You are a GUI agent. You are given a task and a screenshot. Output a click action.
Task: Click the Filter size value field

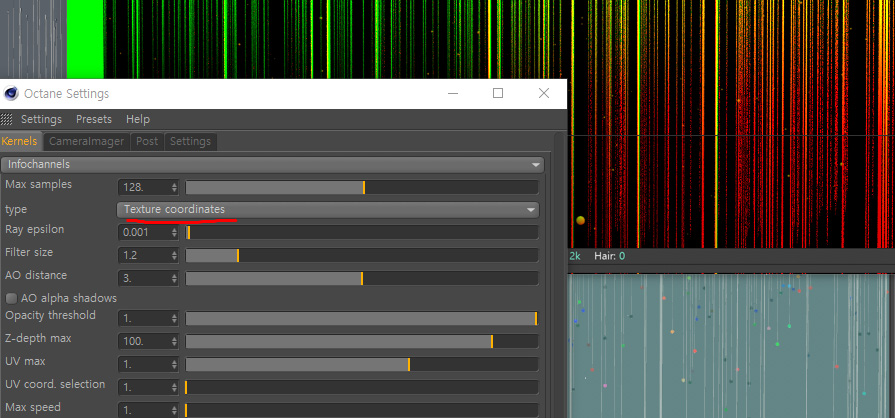[x=144, y=255]
